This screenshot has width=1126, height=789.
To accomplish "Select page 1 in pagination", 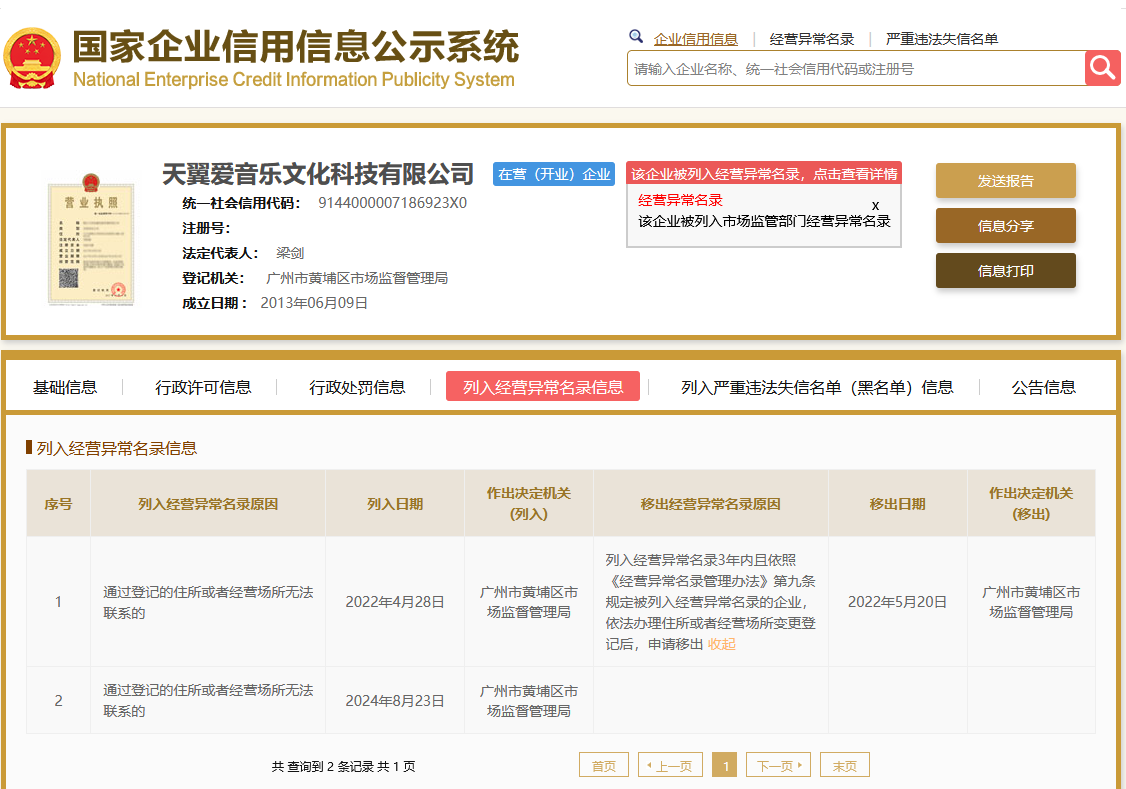I will click(x=725, y=765).
